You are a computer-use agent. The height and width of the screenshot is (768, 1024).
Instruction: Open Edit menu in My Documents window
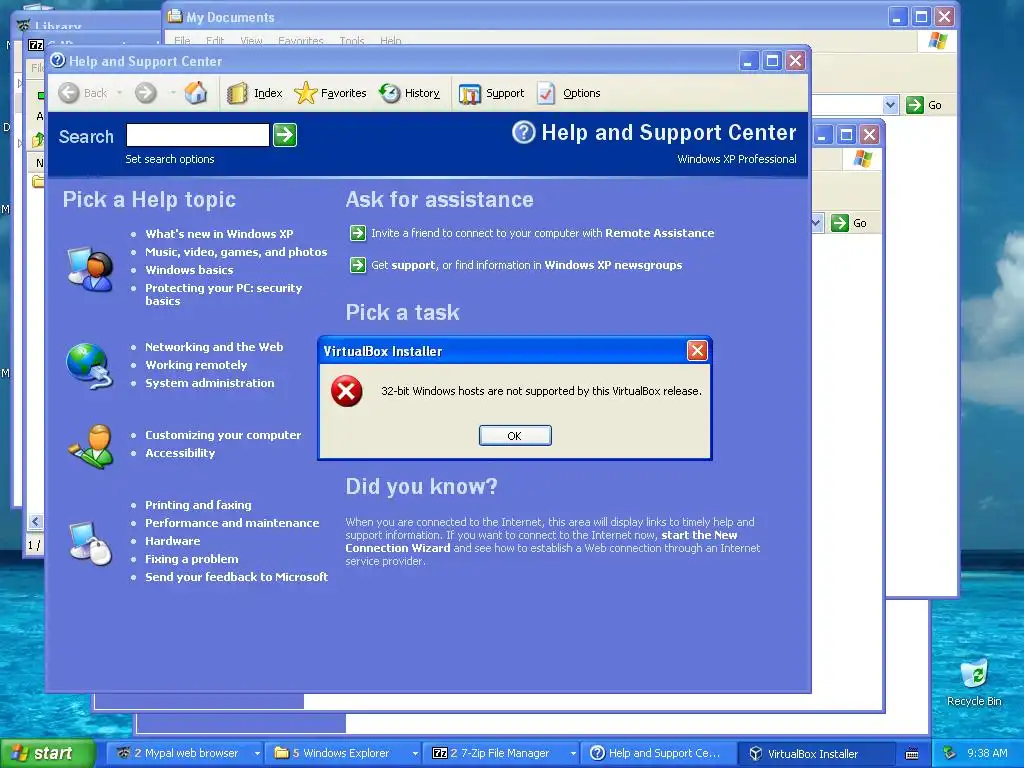215,40
